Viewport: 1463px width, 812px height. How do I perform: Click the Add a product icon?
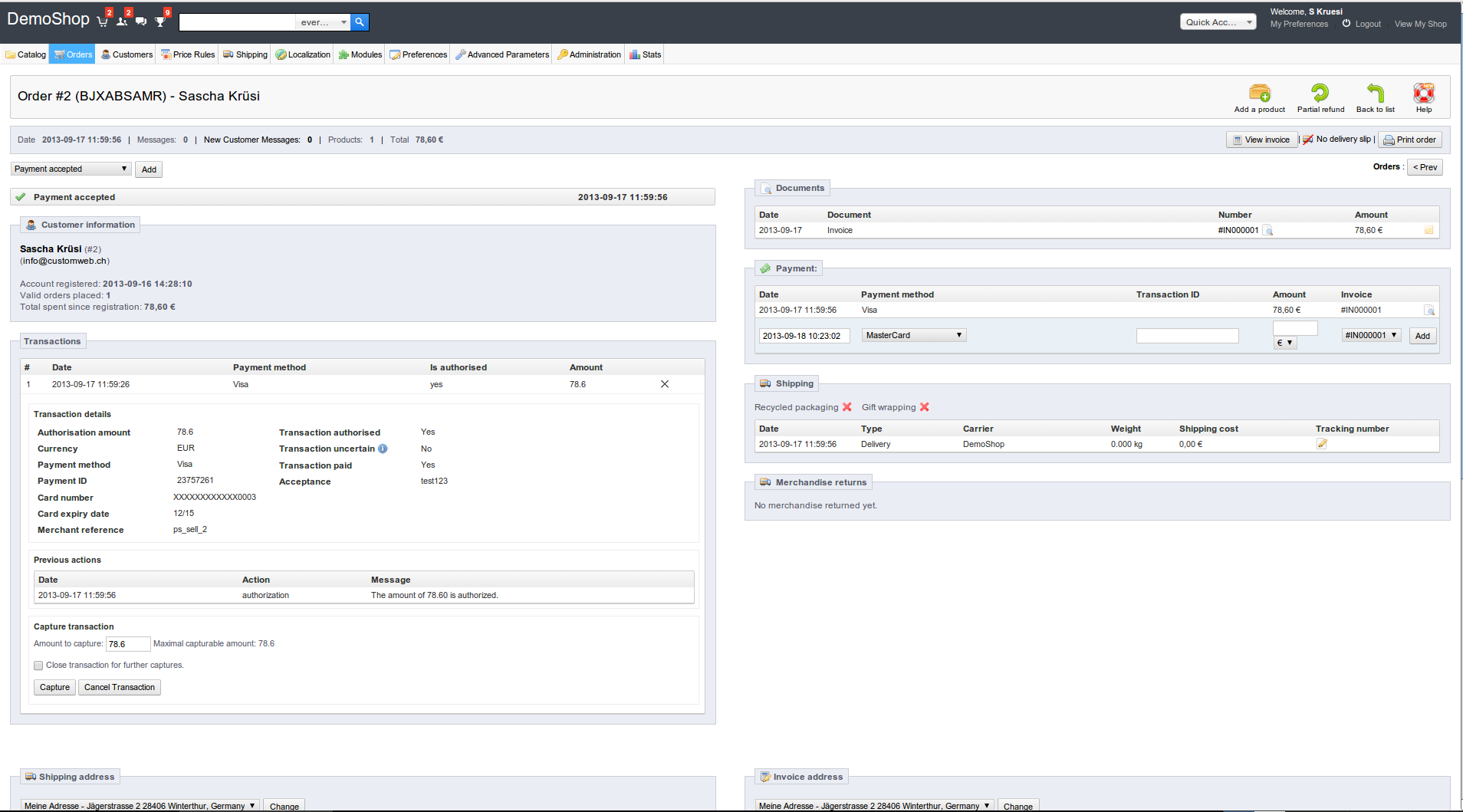click(x=1259, y=94)
